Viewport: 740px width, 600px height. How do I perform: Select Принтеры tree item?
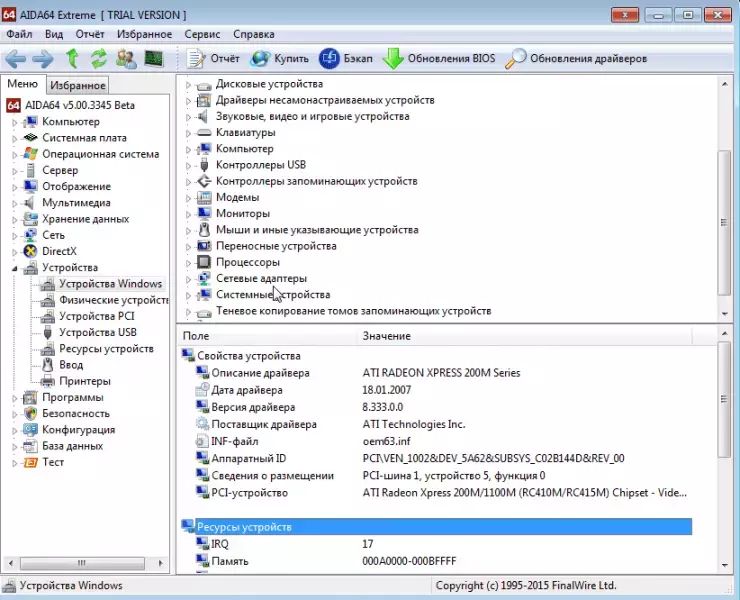tap(84, 381)
